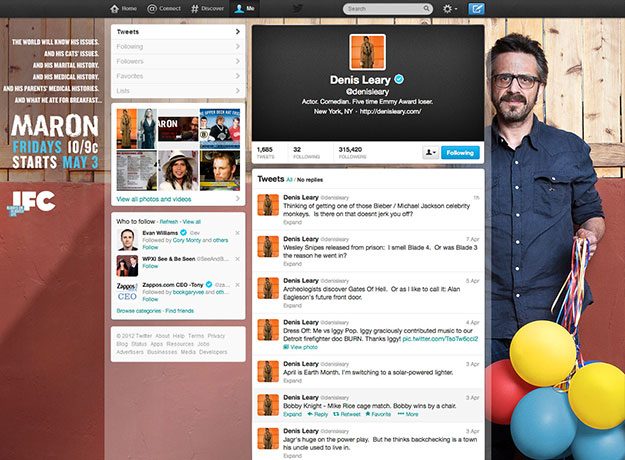The width and height of the screenshot is (625, 460).
Task: Dismiss WPXI See & Be Seen suggestion
Action: point(238,259)
